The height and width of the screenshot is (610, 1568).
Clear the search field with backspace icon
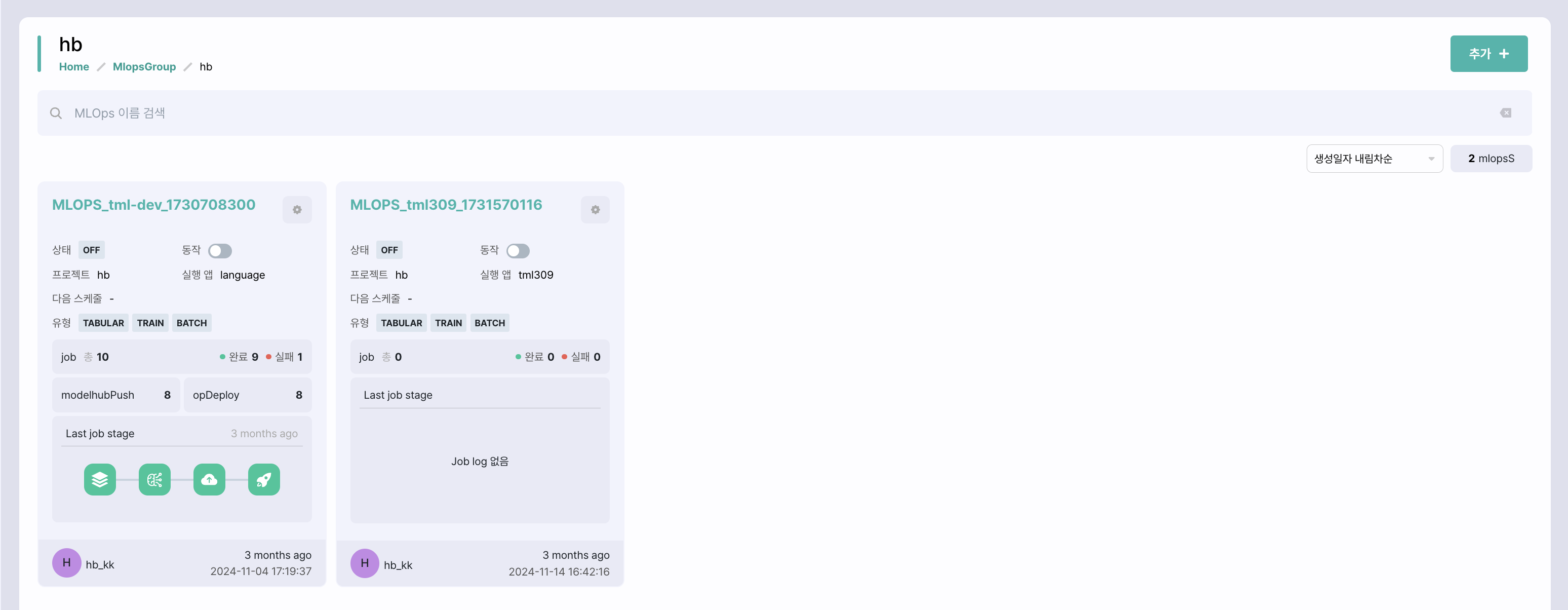(x=1506, y=112)
